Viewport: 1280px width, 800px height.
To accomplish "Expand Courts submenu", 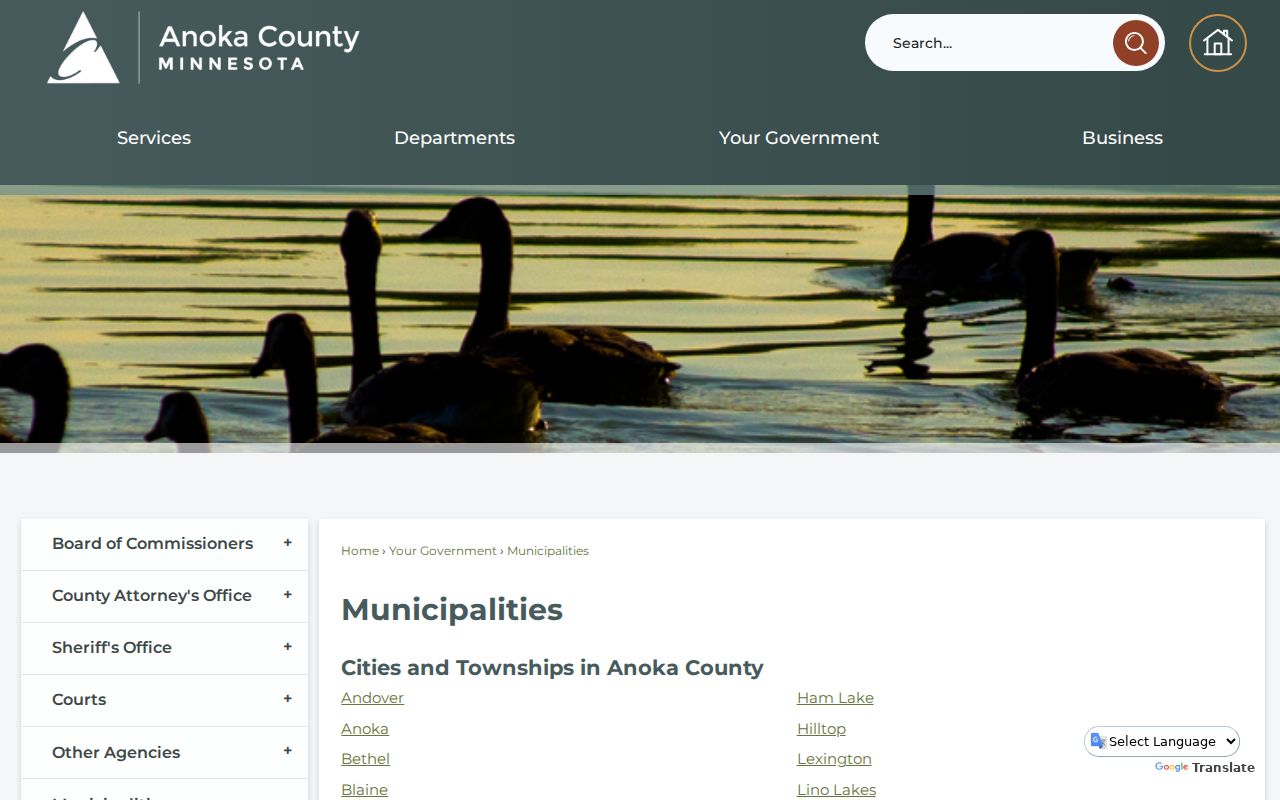I will point(287,699).
